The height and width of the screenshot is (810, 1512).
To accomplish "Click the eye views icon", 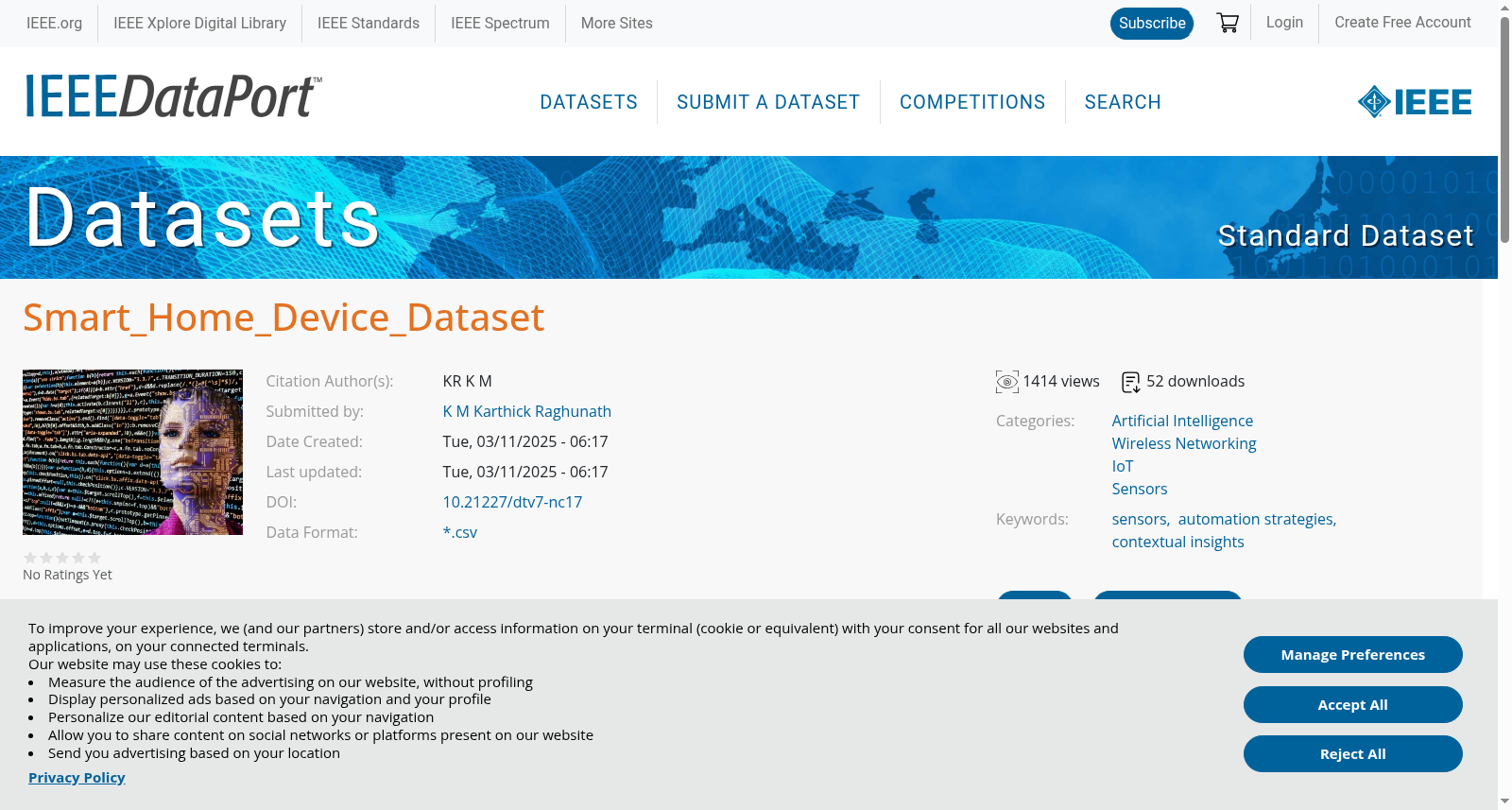I will tap(1007, 382).
